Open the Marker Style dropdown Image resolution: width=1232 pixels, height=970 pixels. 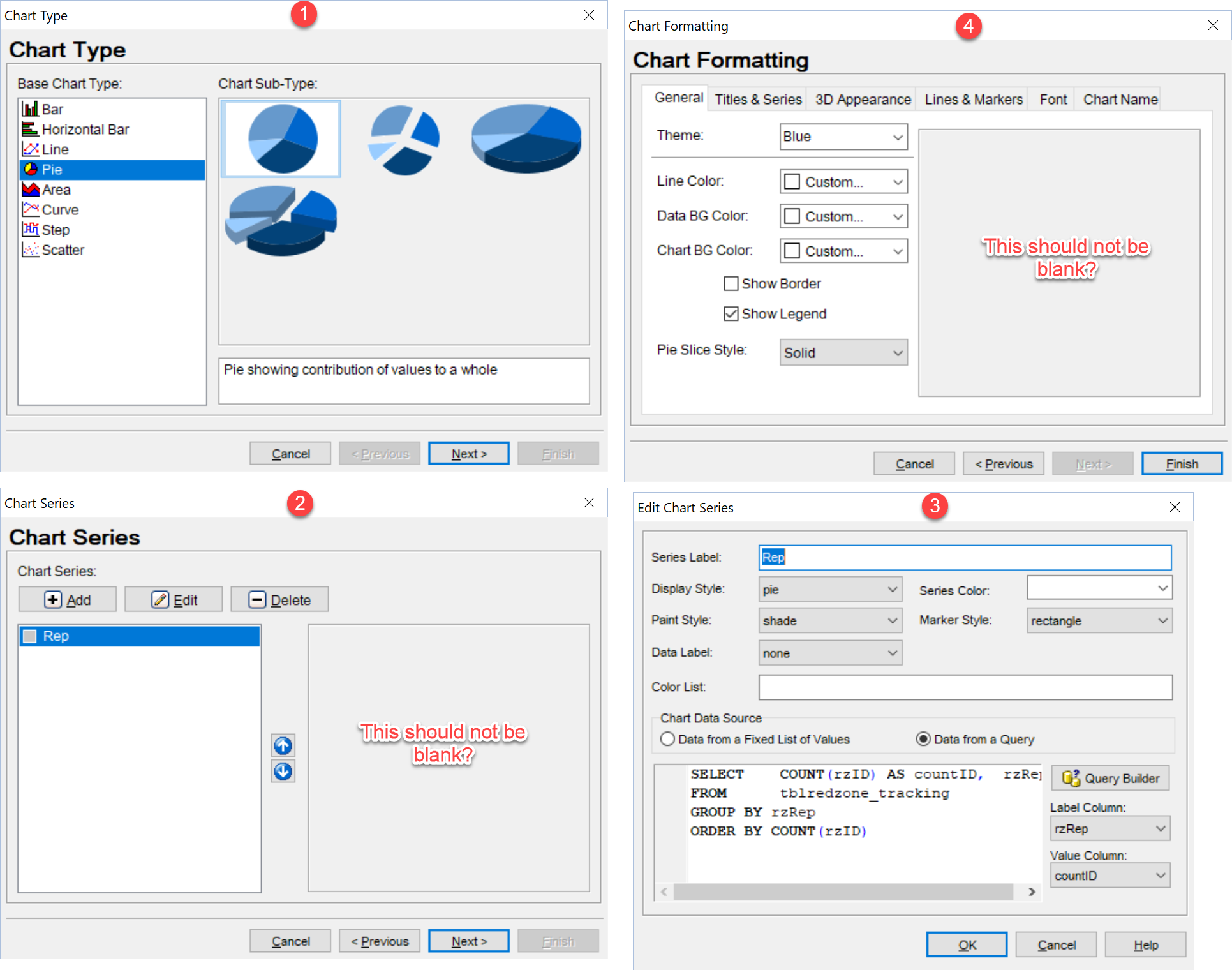[1099, 620]
